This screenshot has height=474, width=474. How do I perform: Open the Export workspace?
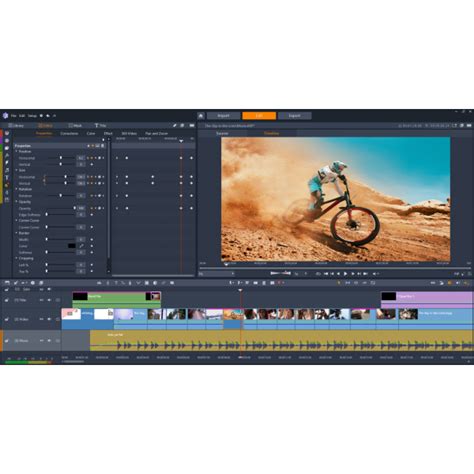click(295, 116)
